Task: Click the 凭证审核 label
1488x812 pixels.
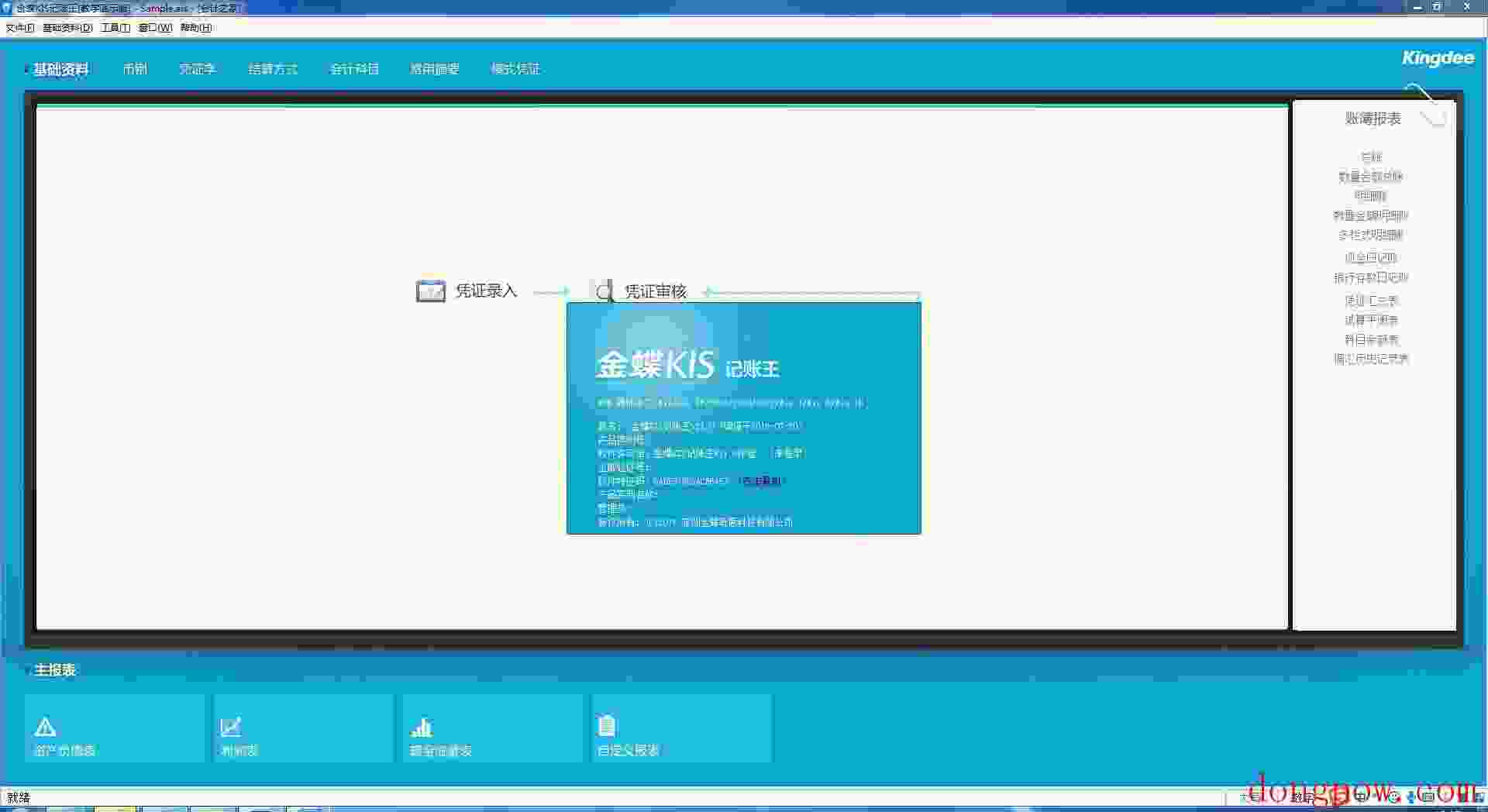Action: pyautogui.click(x=656, y=291)
